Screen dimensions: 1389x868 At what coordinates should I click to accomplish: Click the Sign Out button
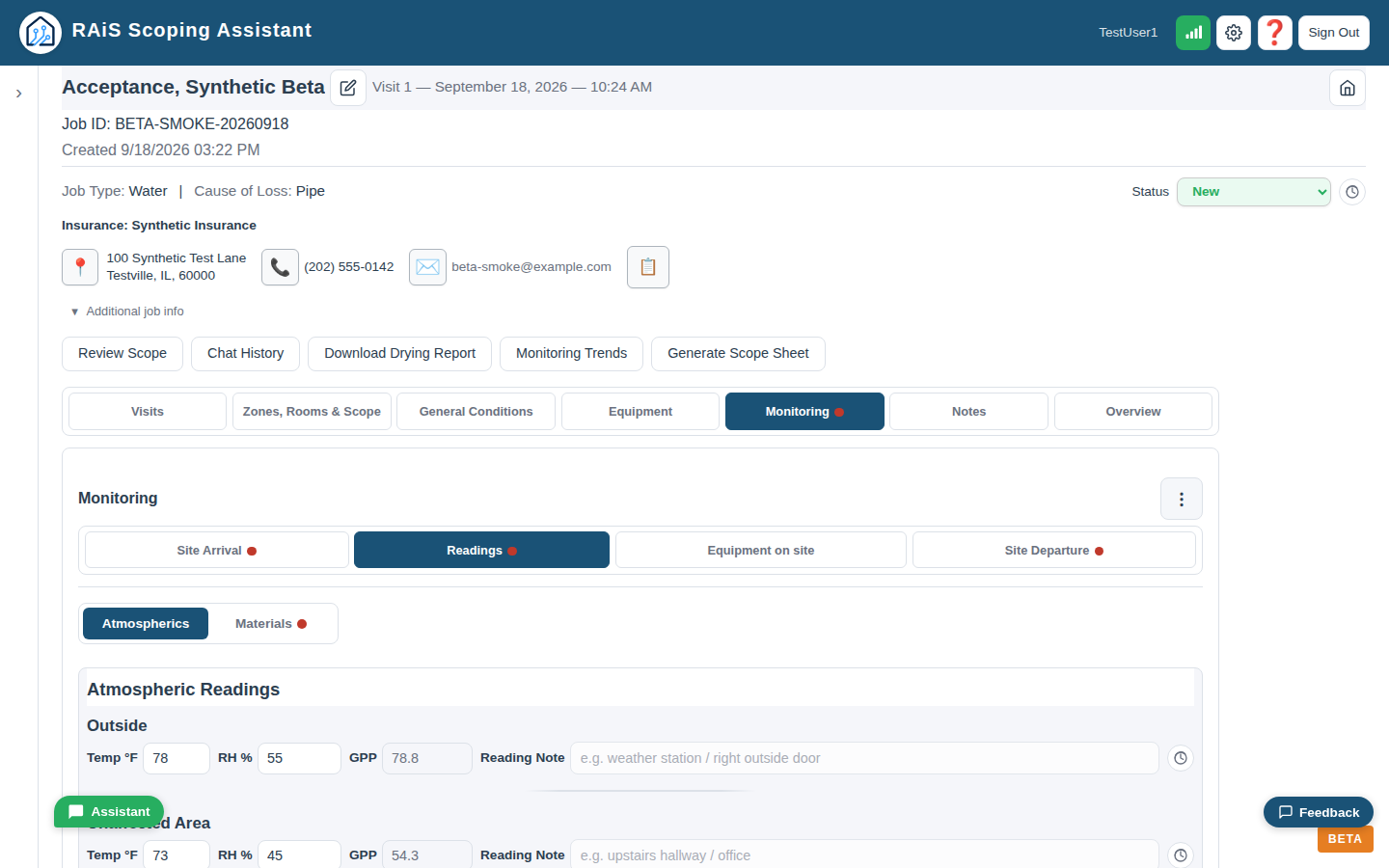pyautogui.click(x=1334, y=33)
